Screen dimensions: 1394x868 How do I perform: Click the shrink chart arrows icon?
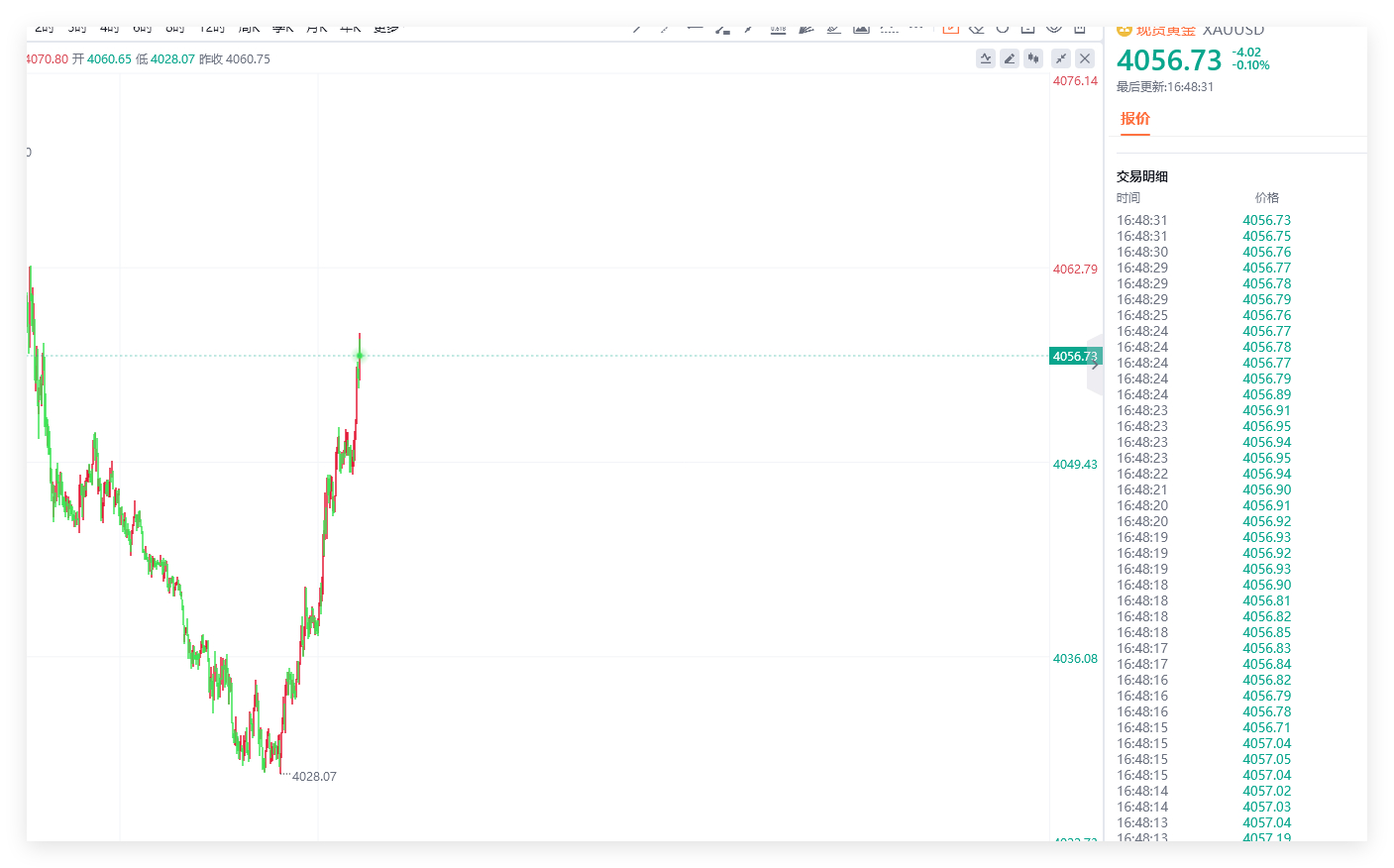[1061, 58]
